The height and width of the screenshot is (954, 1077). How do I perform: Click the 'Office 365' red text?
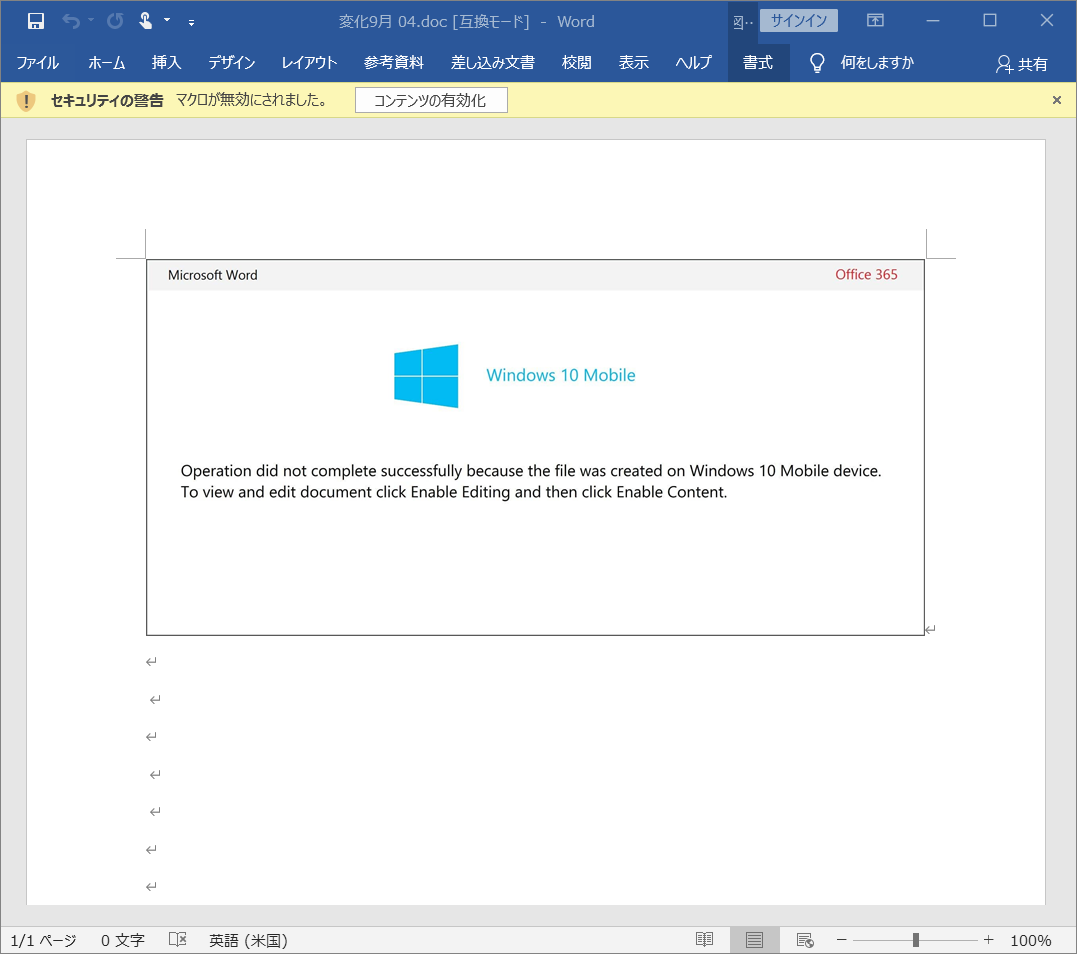click(x=866, y=275)
